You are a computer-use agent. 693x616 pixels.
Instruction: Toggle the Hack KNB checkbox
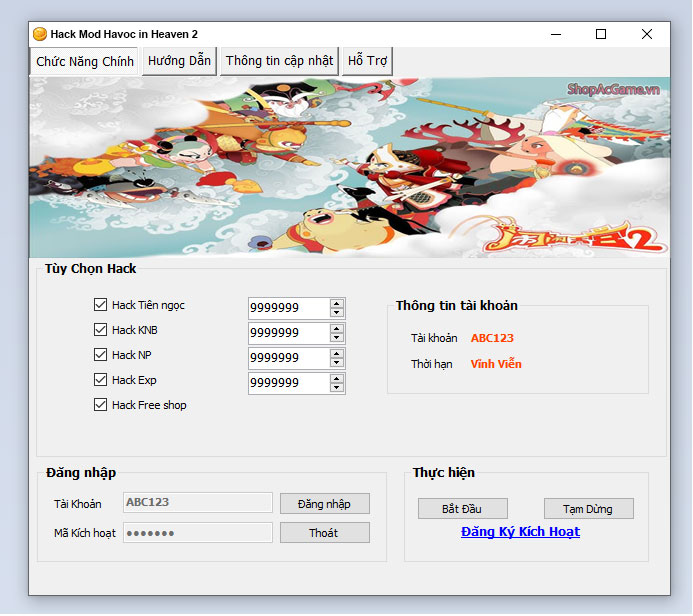(100, 330)
